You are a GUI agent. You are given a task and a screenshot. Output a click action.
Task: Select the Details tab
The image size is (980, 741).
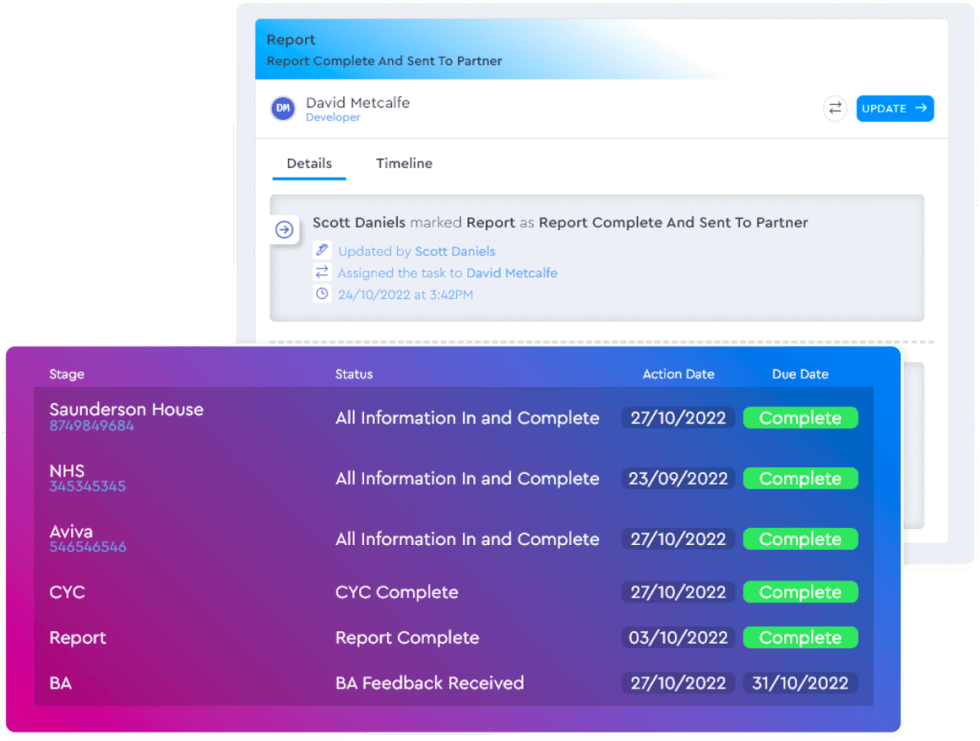tap(309, 163)
